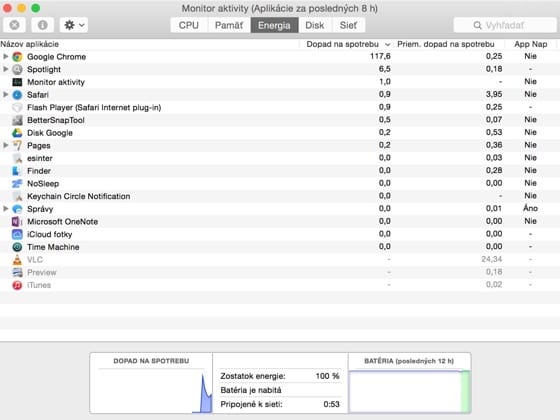Image resolution: width=560 pixels, height=420 pixels.
Task: Click the quit process toolbar button
Action: (x=14, y=25)
